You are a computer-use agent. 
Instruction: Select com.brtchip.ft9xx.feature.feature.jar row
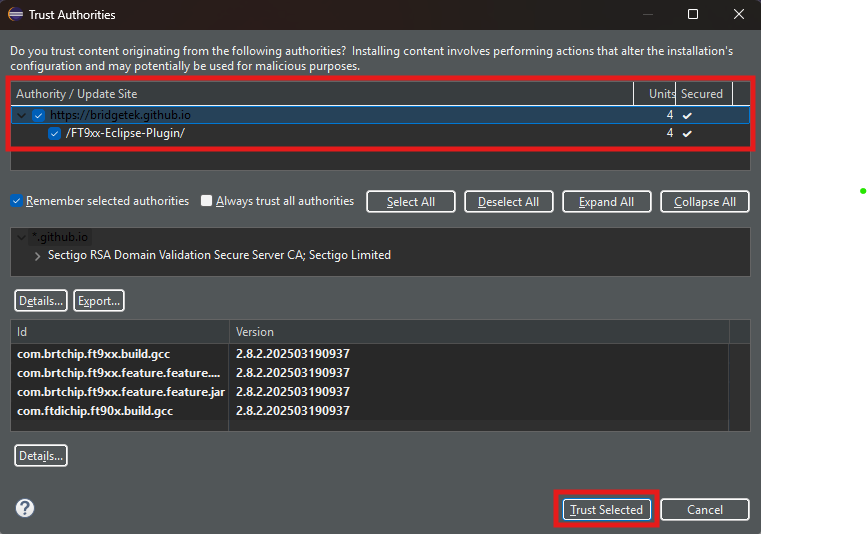pos(121,392)
